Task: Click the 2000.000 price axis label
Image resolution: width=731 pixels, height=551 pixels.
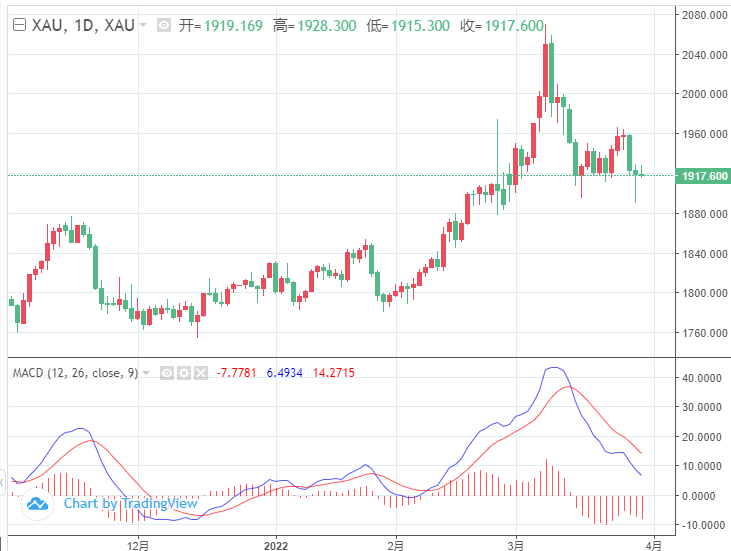Action: pos(704,94)
